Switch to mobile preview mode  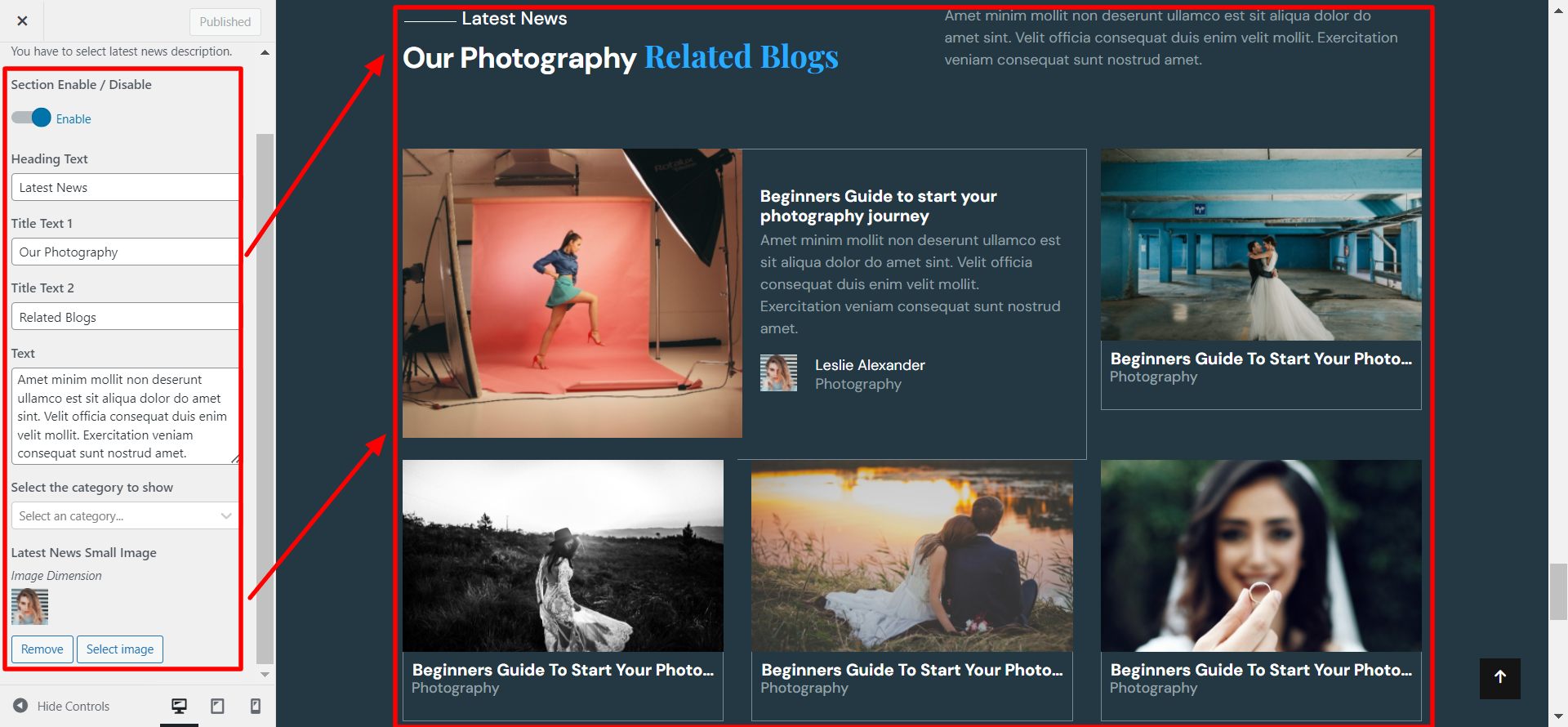pyautogui.click(x=255, y=706)
